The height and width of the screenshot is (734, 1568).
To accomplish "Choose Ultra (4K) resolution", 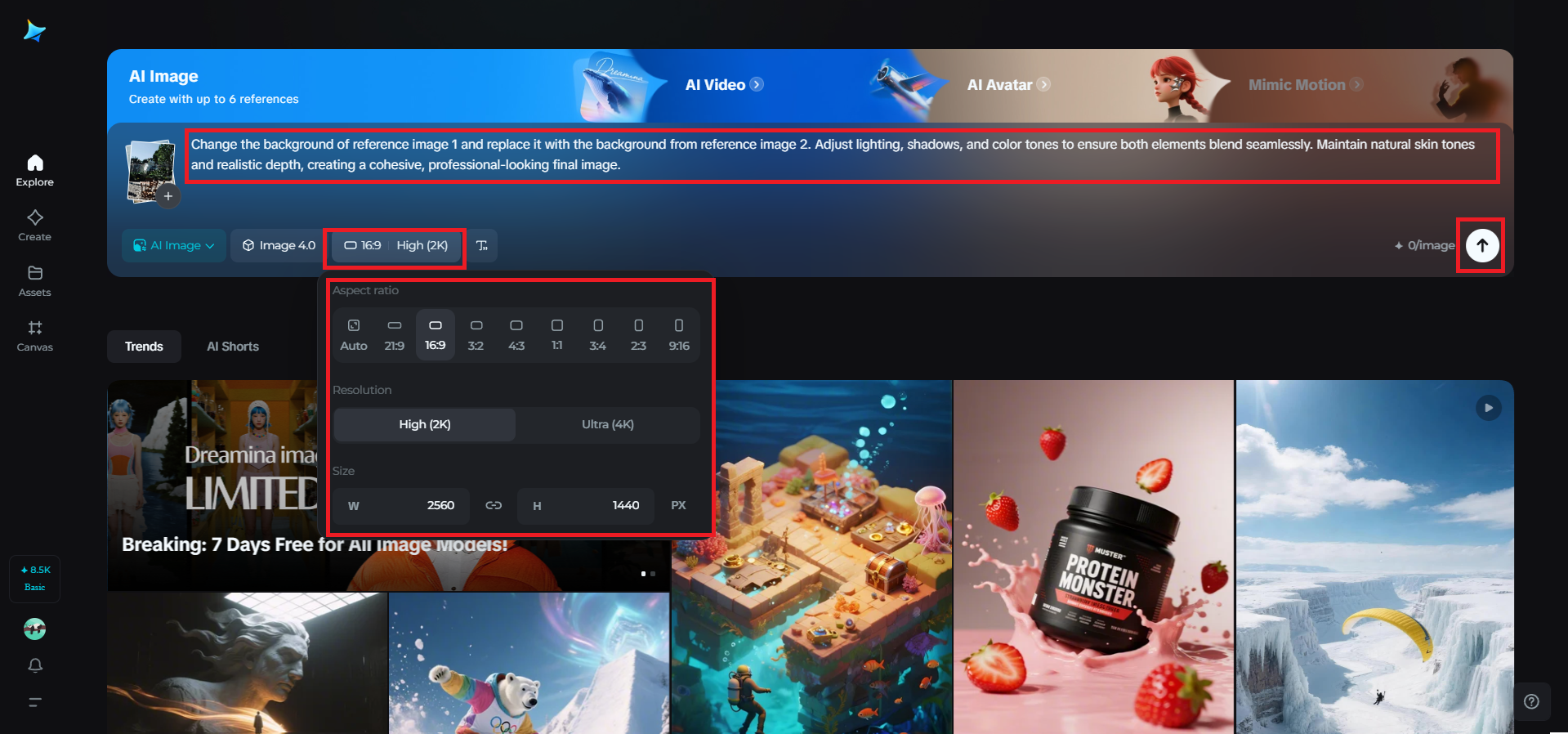I will click(607, 424).
